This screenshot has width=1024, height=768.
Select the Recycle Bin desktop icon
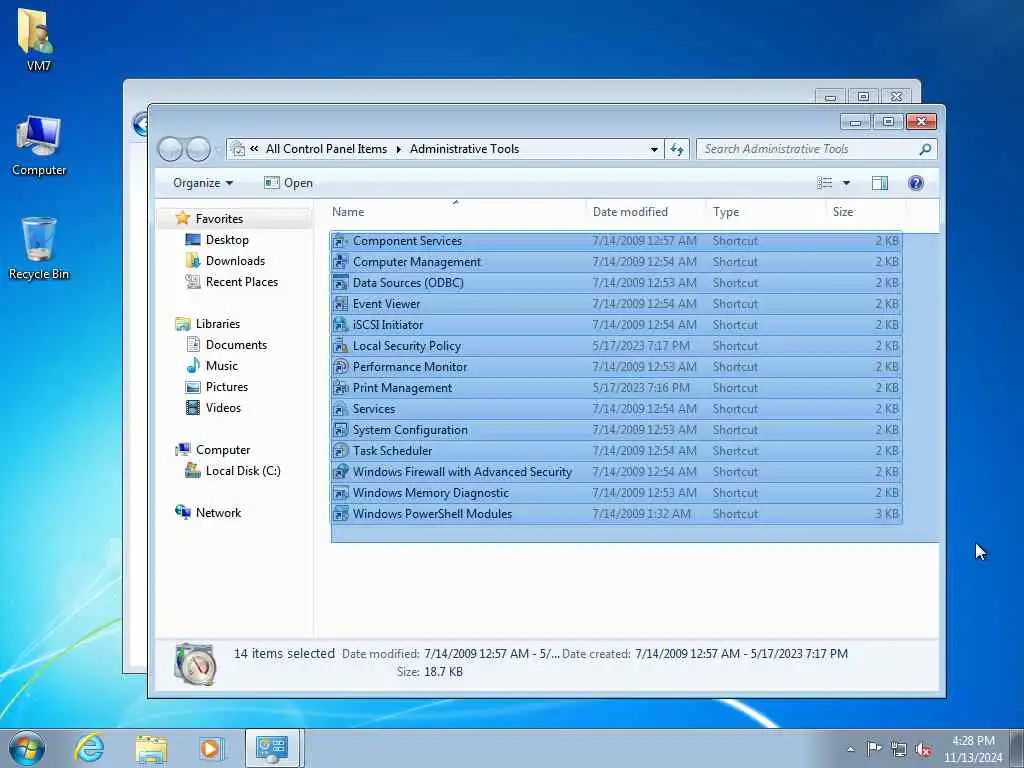click(39, 249)
